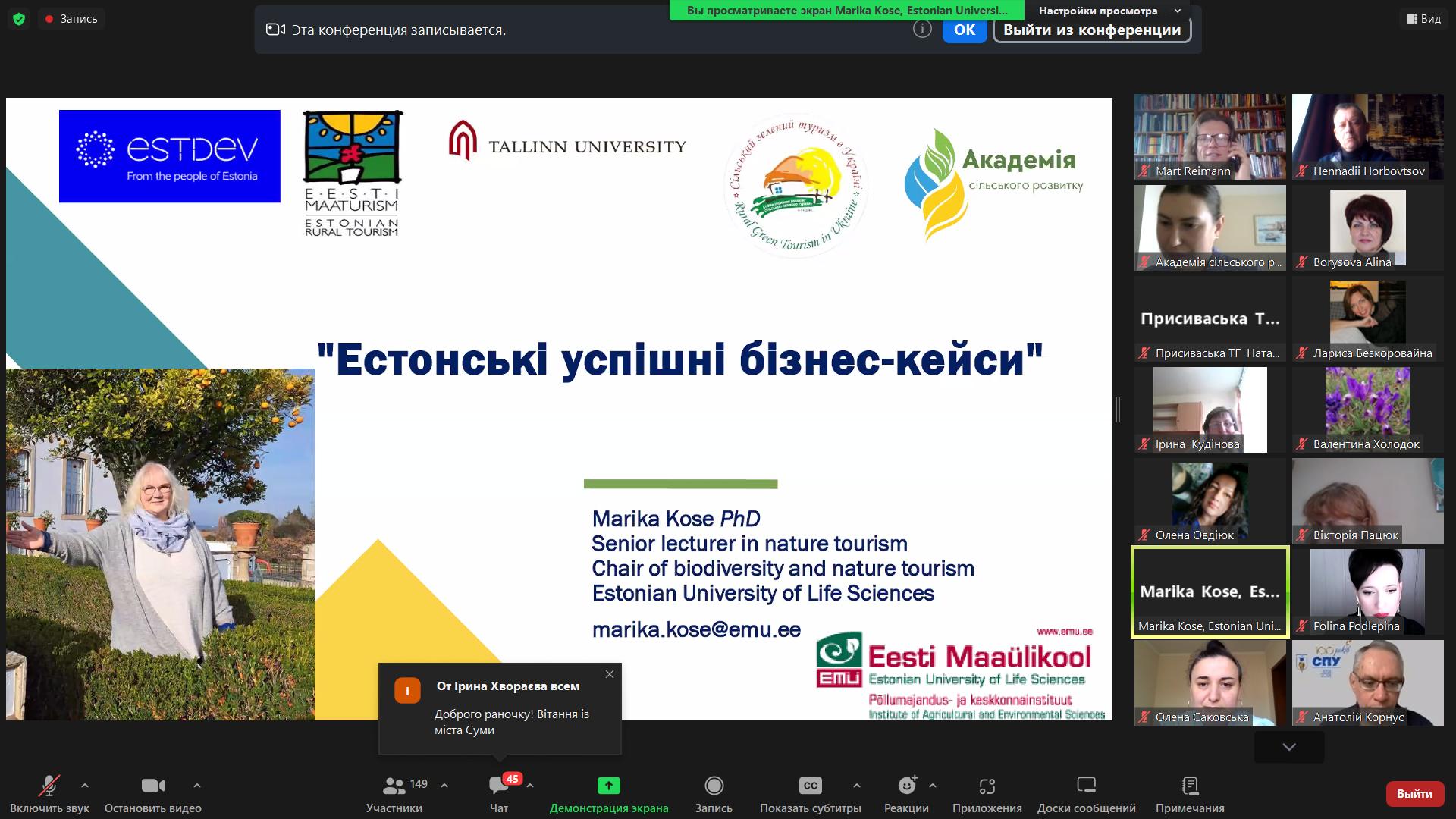
Task: Unmute microphone with Включить звук
Action: (50, 786)
